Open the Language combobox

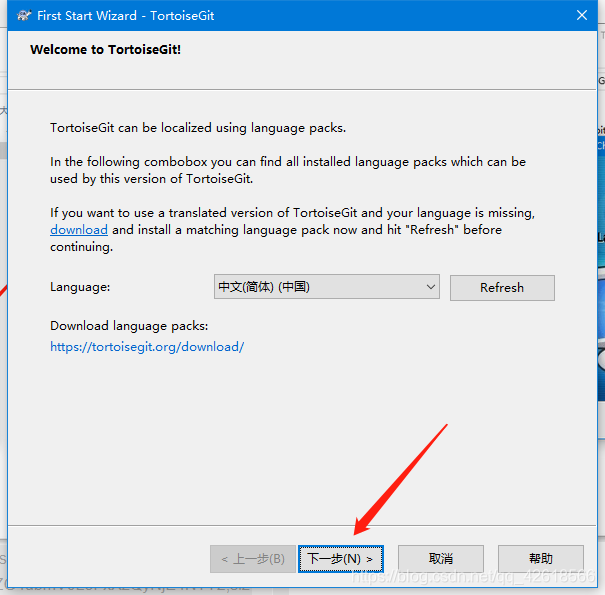[x=326, y=287]
